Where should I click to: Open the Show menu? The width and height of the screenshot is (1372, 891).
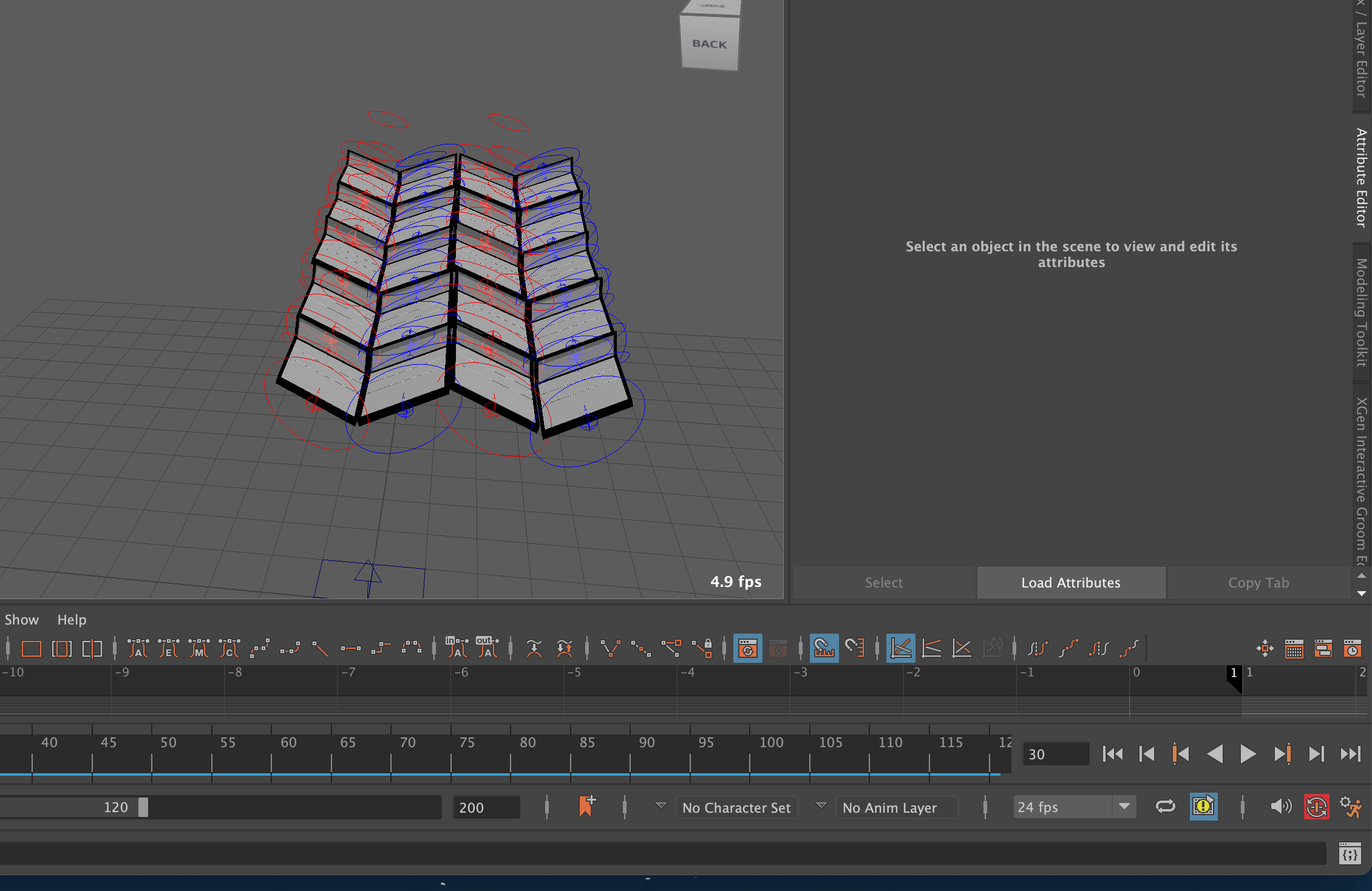21,620
